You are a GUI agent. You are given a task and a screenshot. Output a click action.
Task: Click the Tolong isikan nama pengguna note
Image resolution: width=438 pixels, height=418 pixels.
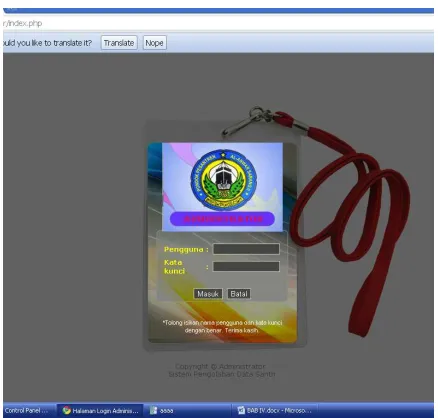pos(222,326)
